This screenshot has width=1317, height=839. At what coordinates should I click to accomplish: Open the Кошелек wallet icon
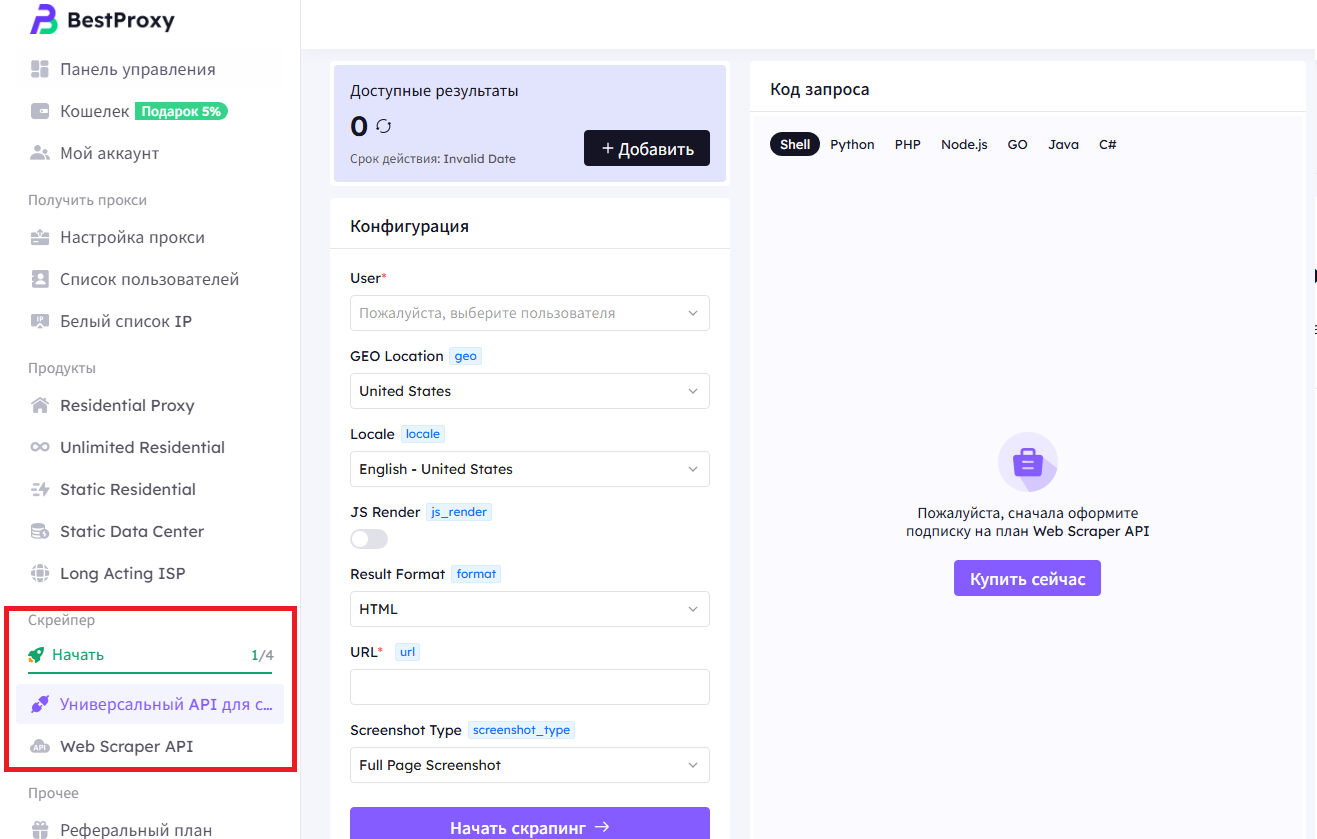[x=40, y=112]
